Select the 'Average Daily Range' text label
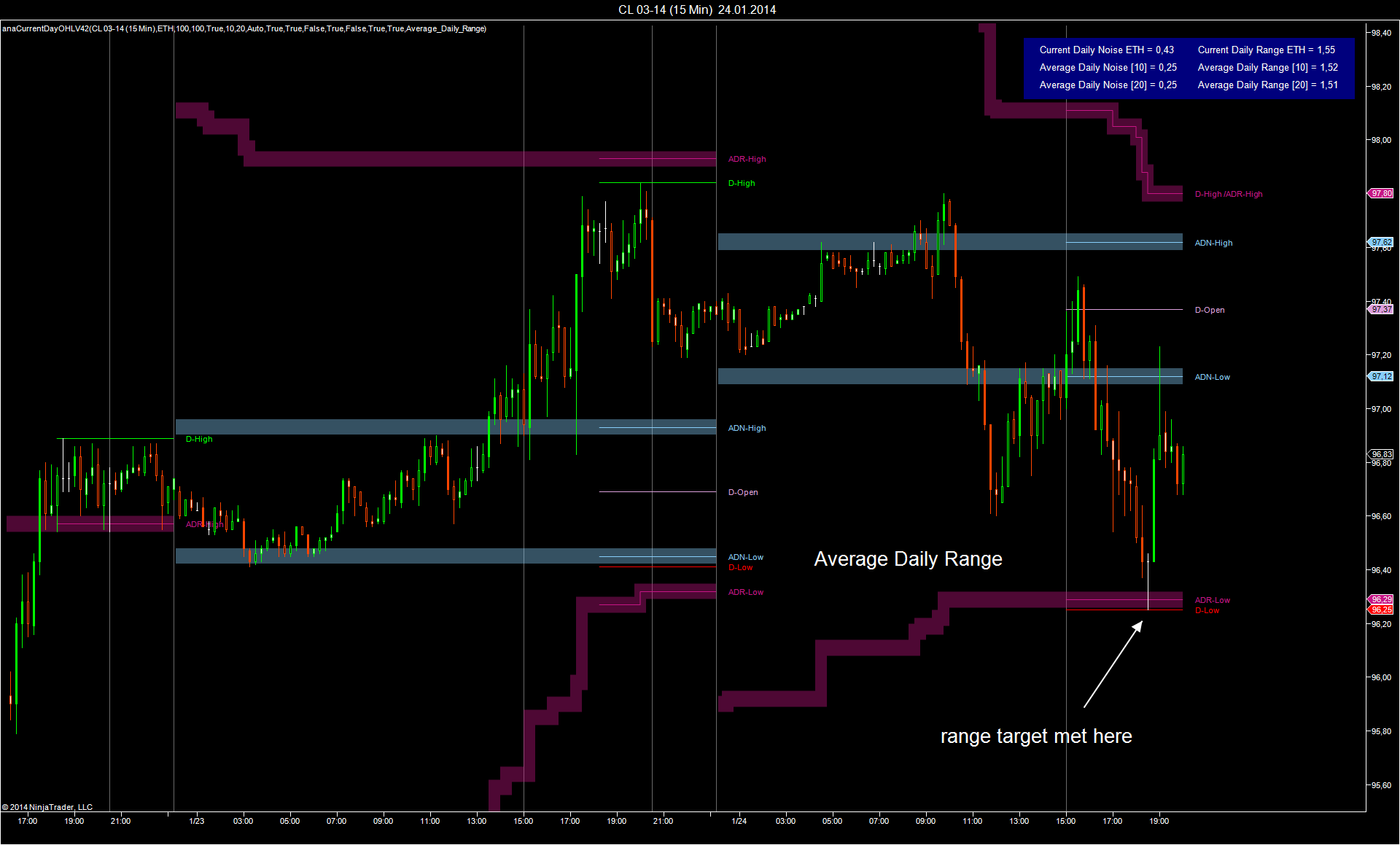Image resolution: width=1400 pixels, height=845 pixels. click(x=908, y=559)
